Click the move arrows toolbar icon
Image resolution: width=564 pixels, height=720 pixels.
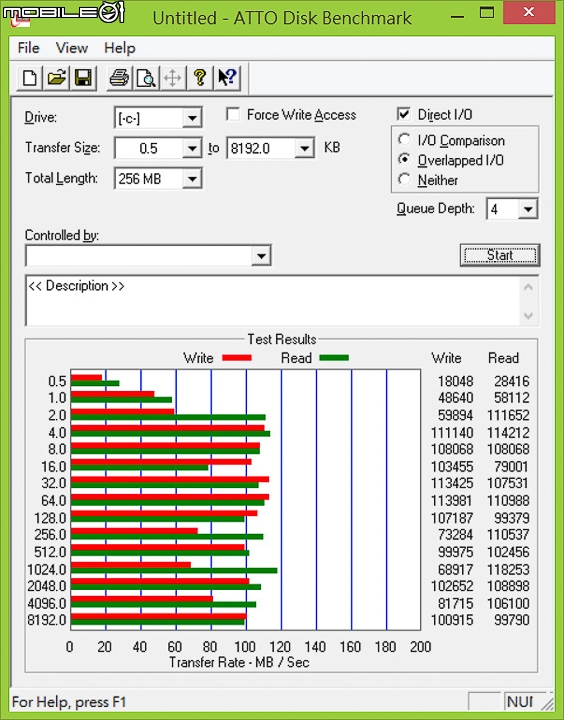[x=173, y=78]
